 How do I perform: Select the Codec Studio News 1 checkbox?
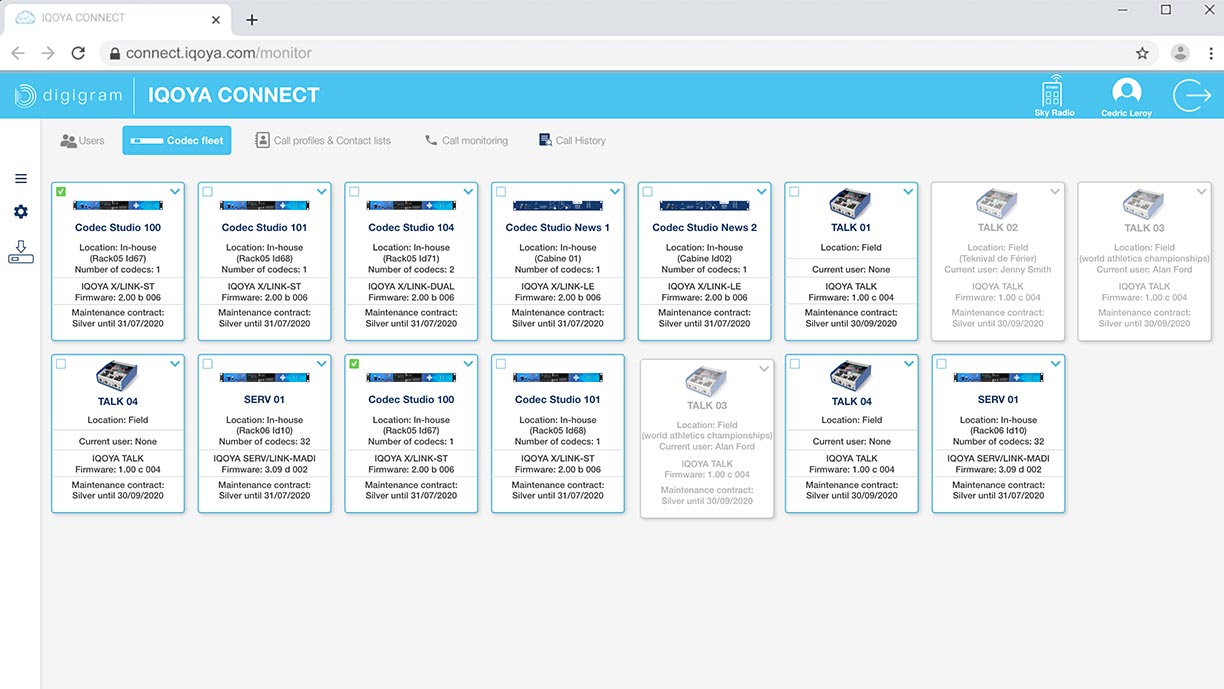click(x=501, y=192)
